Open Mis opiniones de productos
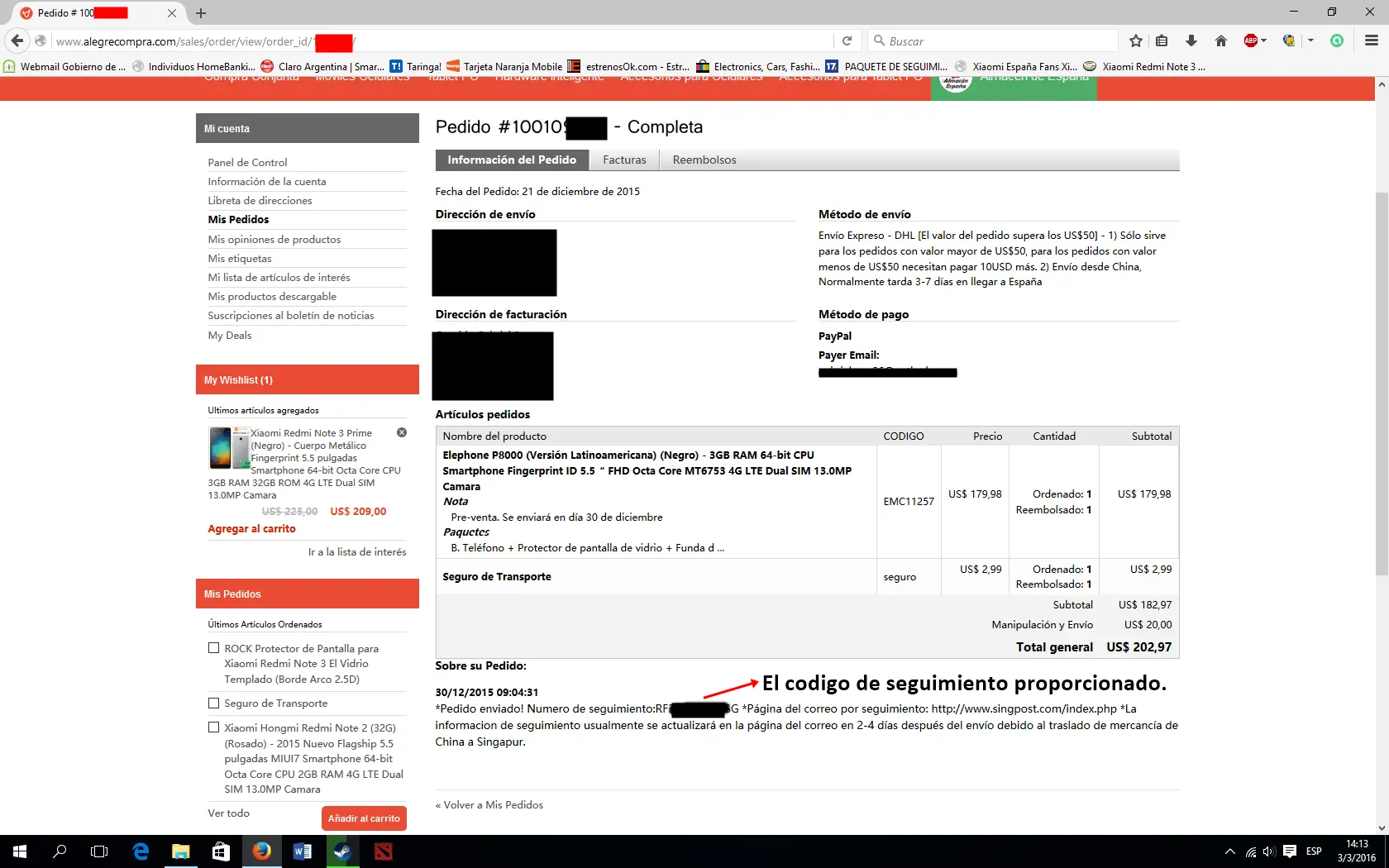Screen dimensions: 1389x868 coord(274,239)
